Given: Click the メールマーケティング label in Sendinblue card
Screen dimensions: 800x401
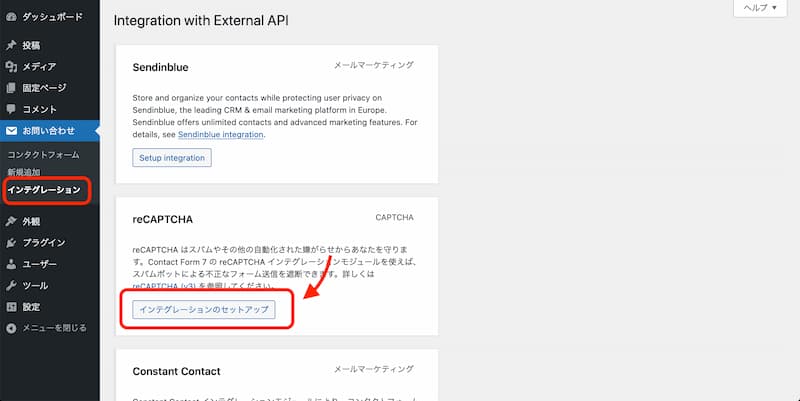Looking at the screenshot, I should point(374,65).
